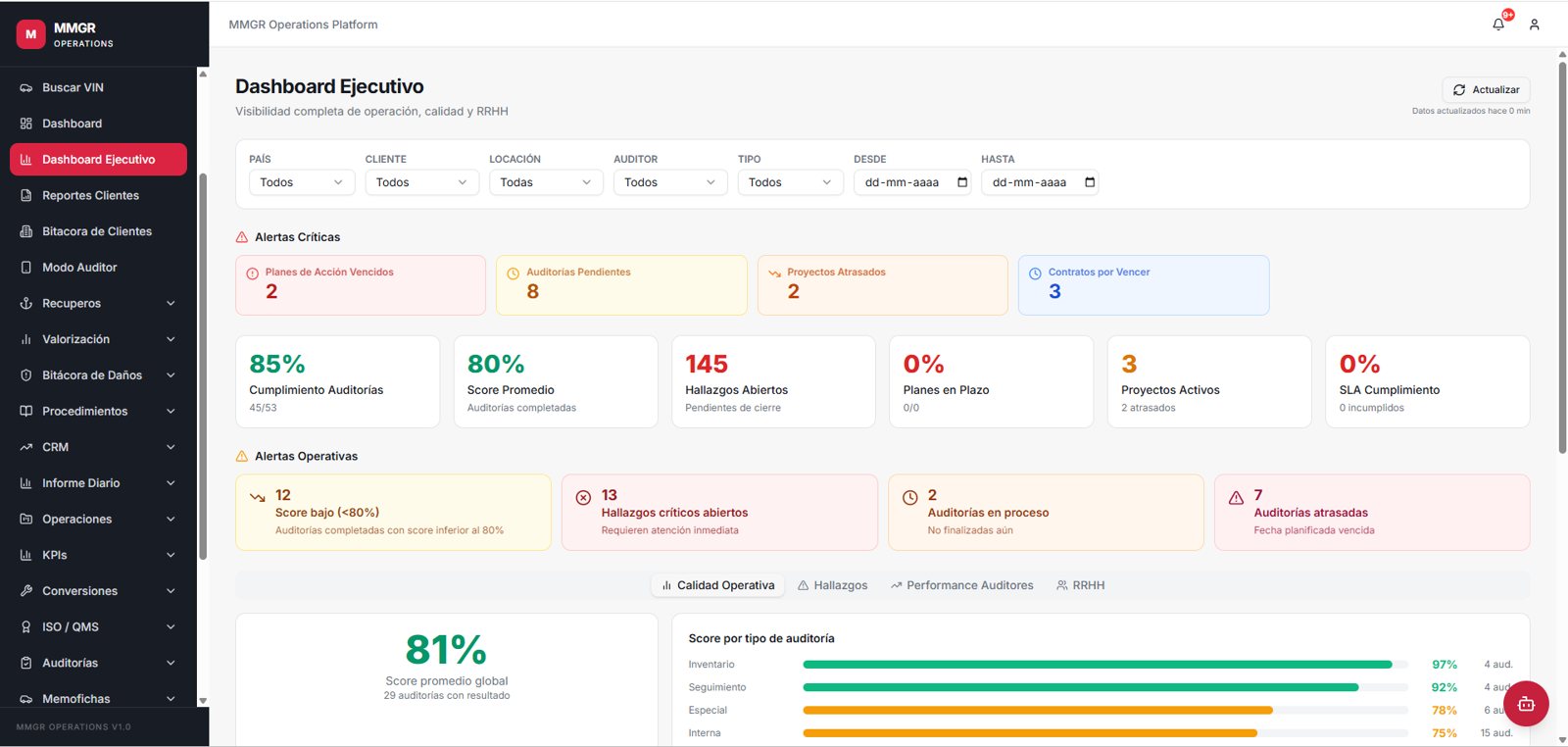Screen dimensions: 1568x747
Task: Click the Procedimientos book icon
Action: (26, 412)
